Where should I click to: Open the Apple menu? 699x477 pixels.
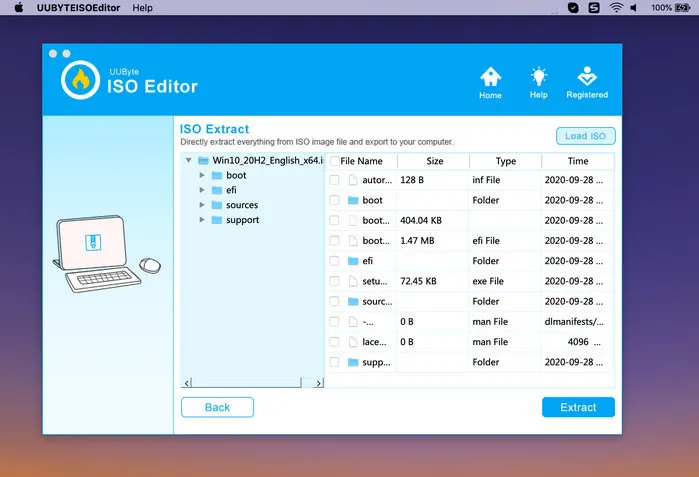tap(19, 8)
